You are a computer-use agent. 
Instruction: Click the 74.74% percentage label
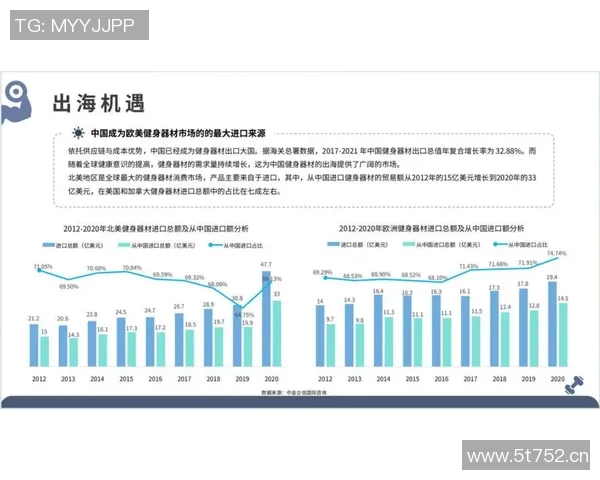557,253
